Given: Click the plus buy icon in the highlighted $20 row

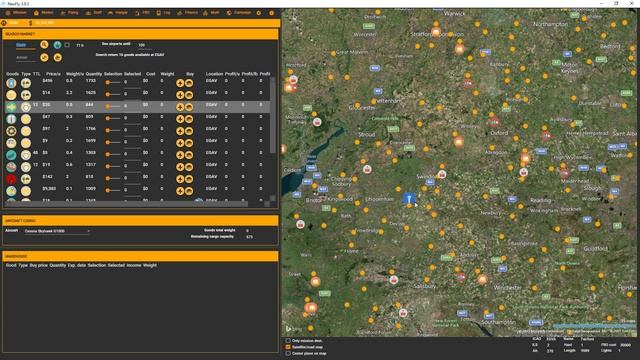Looking at the screenshot, I should click(x=180, y=107).
